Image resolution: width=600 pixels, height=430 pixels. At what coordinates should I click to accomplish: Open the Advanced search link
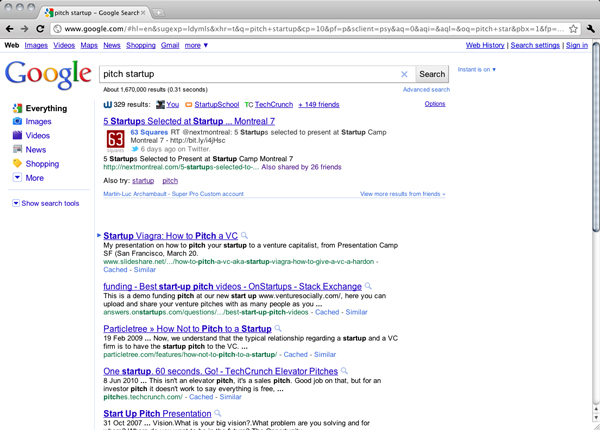pyautogui.click(x=426, y=90)
